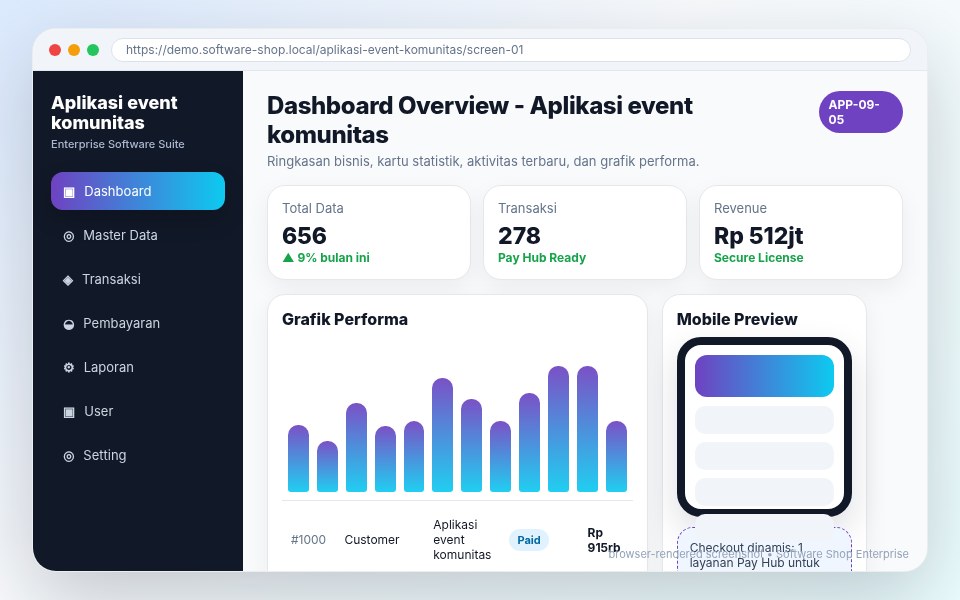This screenshot has width=960, height=600.
Task: Click the red window close dot
Action: [x=55, y=50]
